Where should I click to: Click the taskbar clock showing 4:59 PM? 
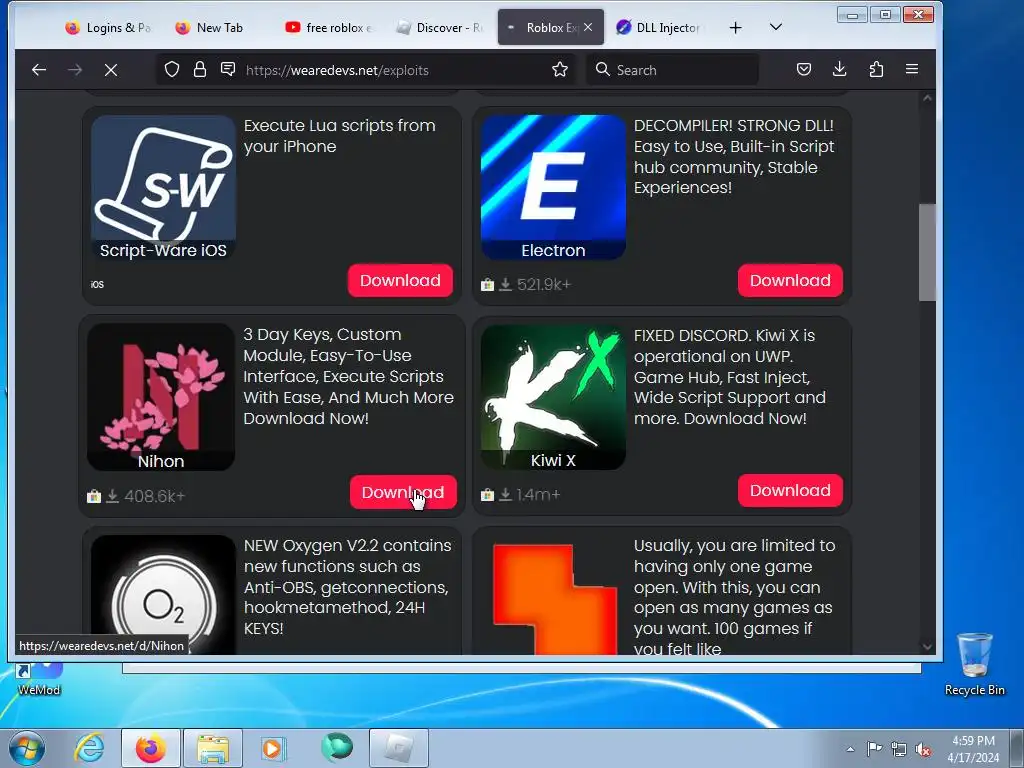click(x=973, y=749)
